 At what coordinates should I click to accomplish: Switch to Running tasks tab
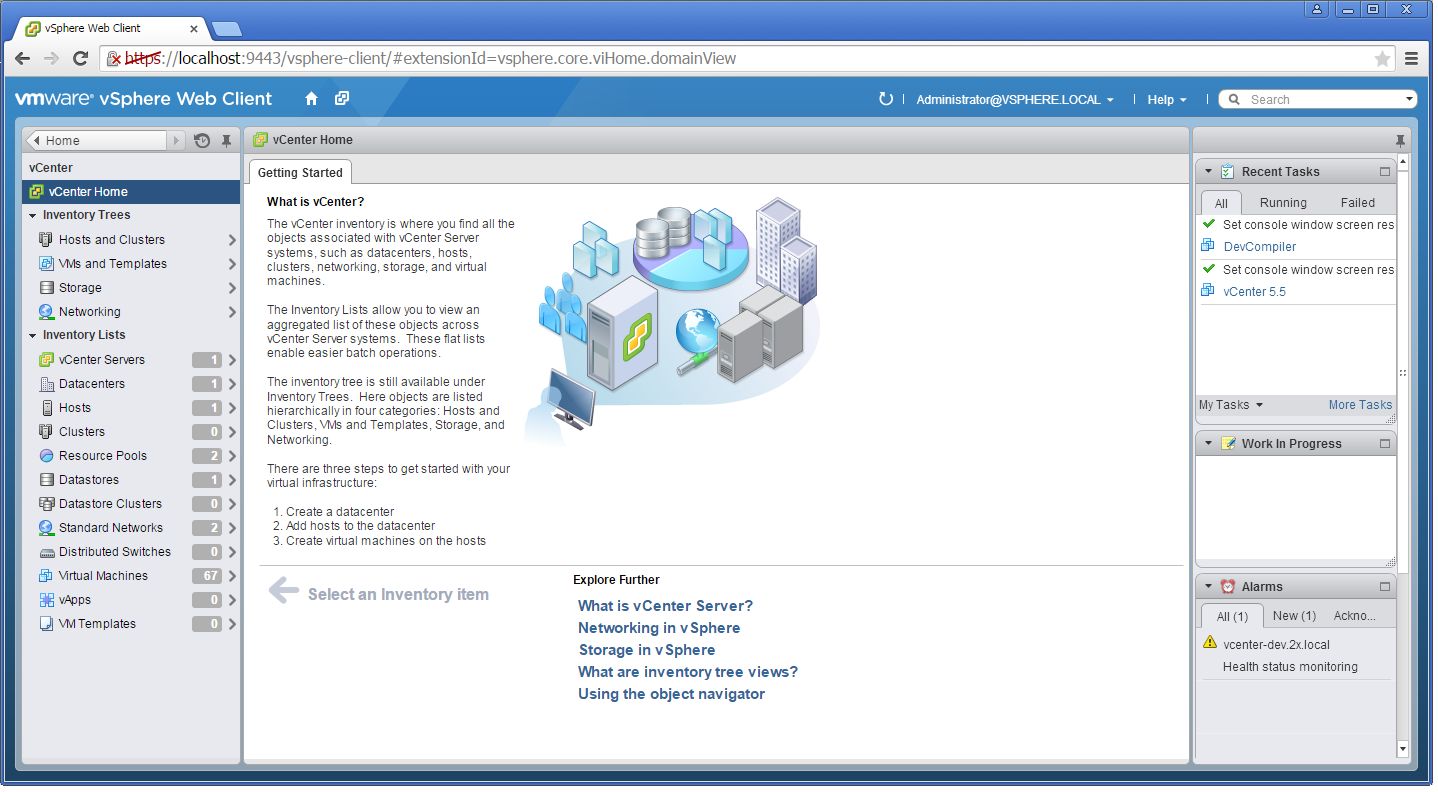point(1283,203)
